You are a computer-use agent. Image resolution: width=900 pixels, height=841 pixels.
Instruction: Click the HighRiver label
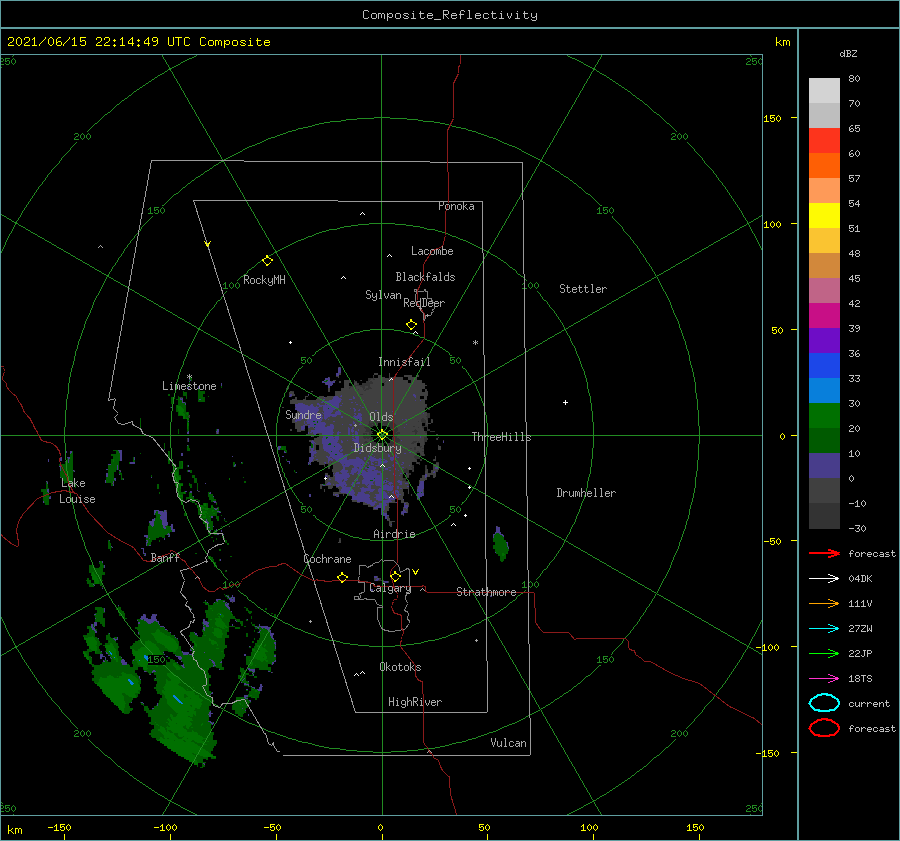(415, 702)
